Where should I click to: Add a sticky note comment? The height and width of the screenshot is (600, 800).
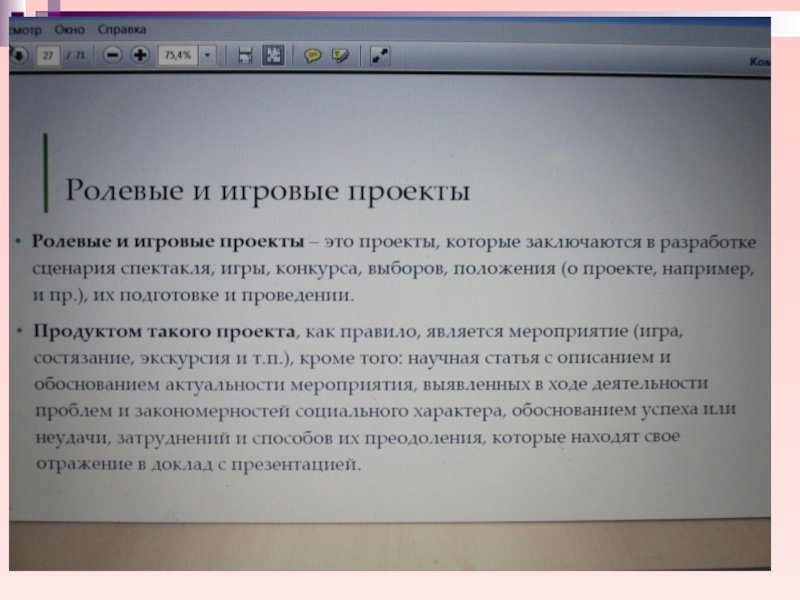point(312,56)
